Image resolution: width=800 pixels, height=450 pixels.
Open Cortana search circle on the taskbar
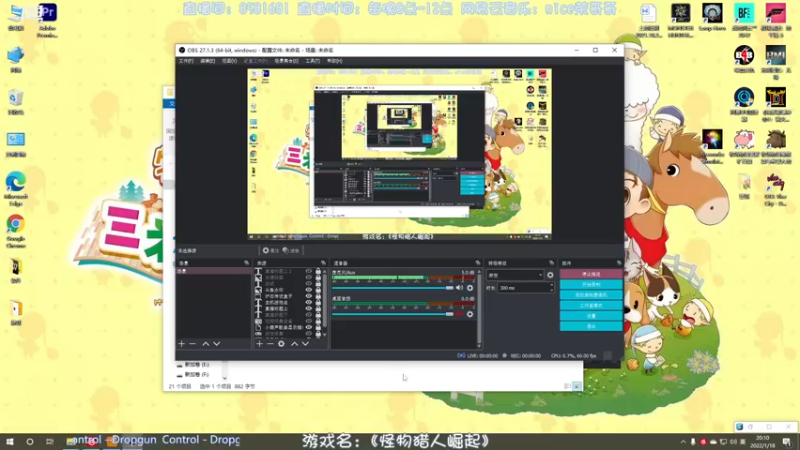point(30,441)
